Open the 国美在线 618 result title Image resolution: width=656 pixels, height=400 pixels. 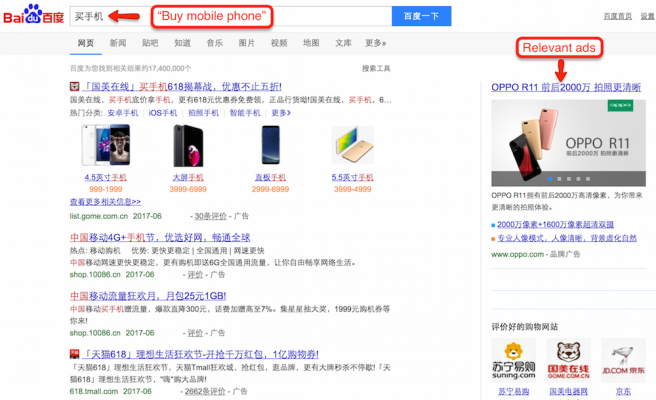pos(182,87)
